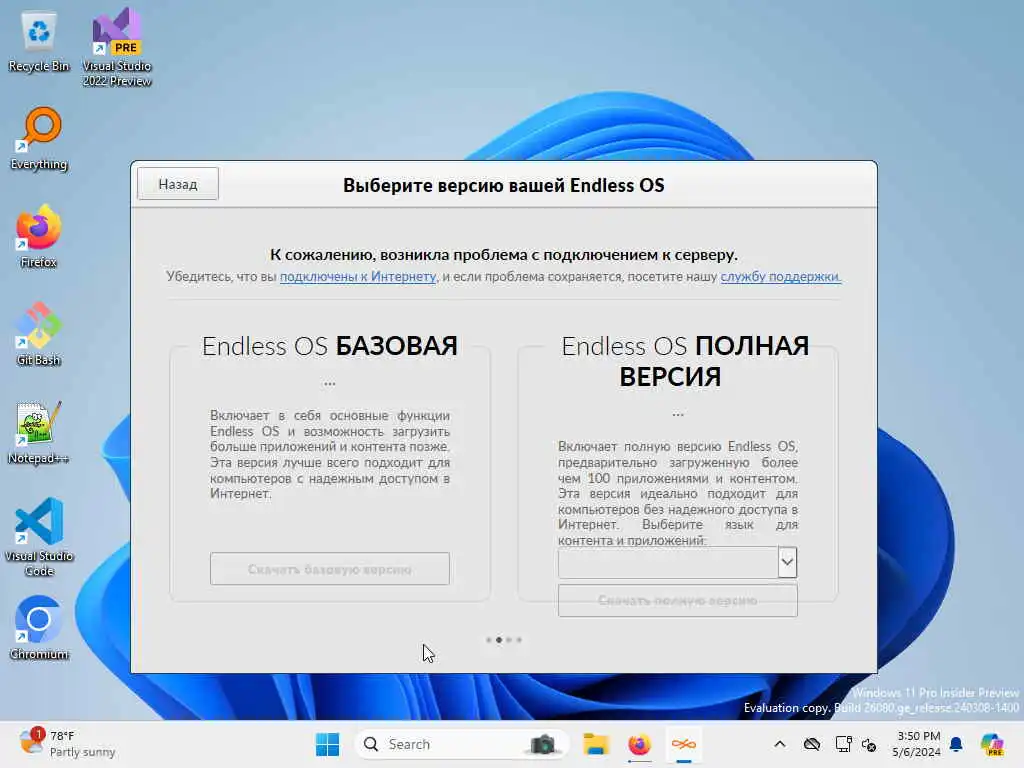1024x768 pixels.
Task: Open Chromium desktop shortcut
Action: point(39,628)
